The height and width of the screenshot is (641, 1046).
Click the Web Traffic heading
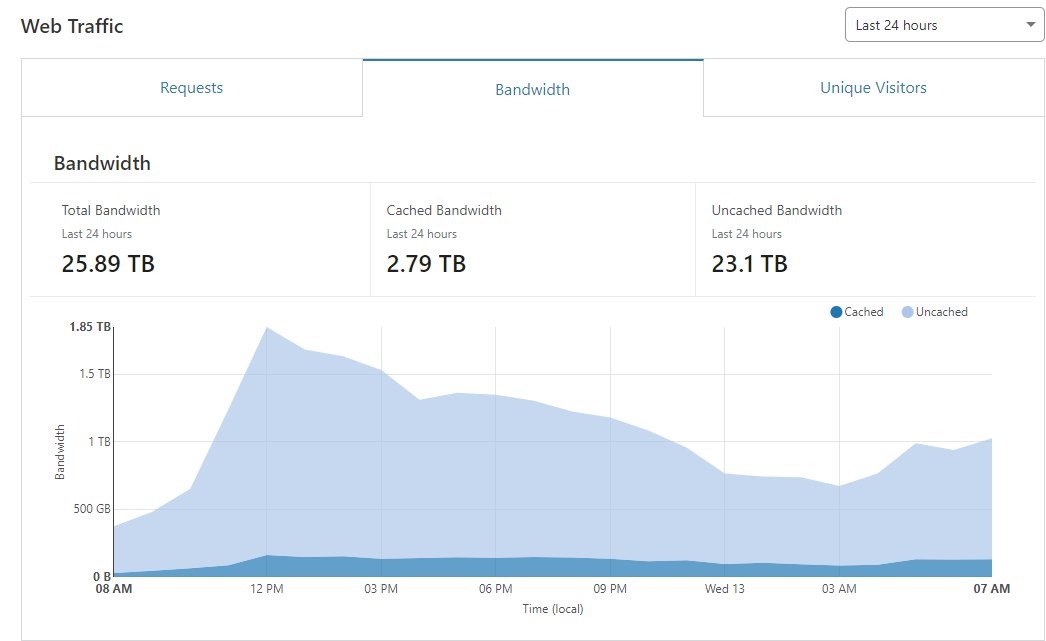coord(72,27)
